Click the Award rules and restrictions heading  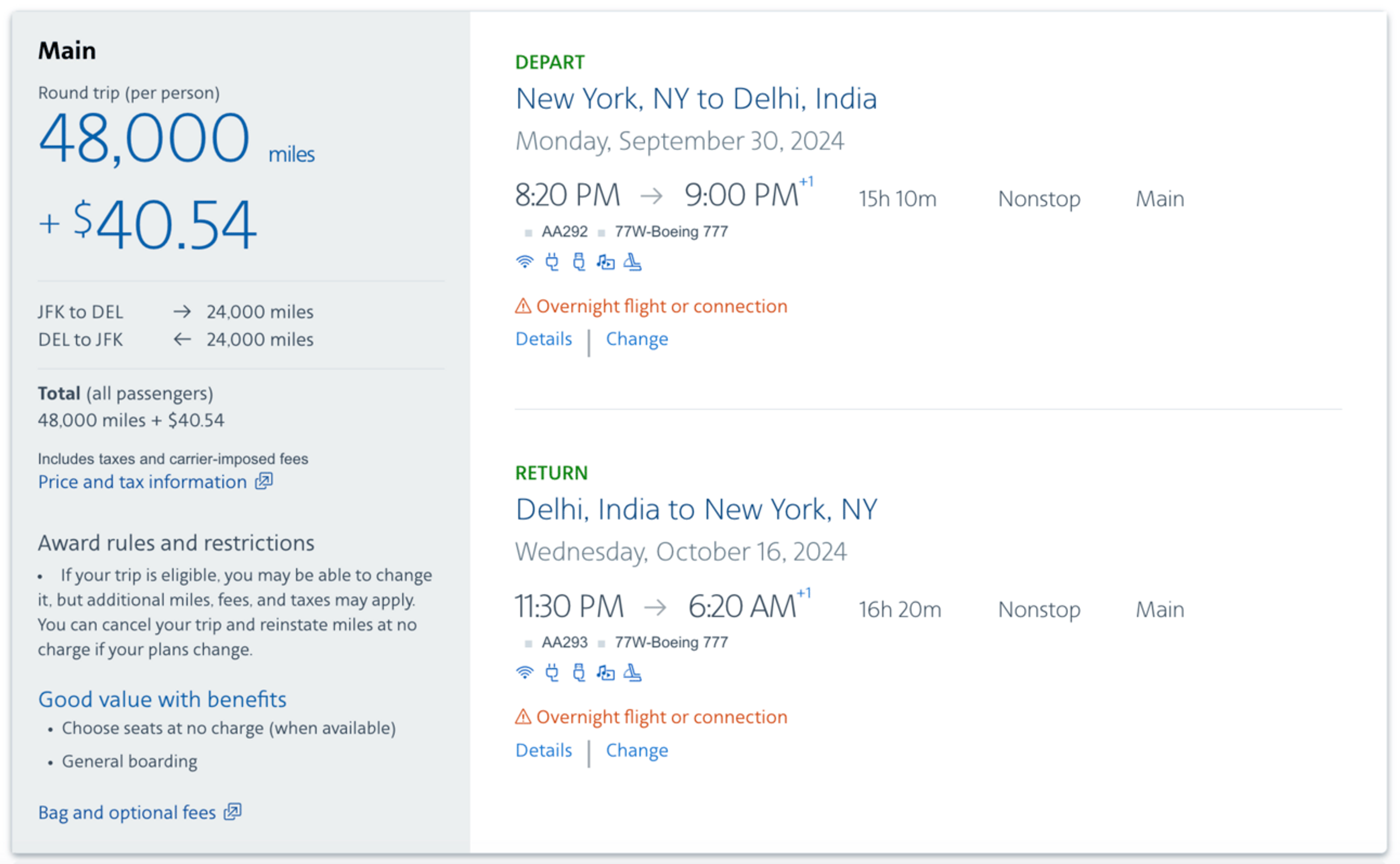tap(176, 543)
